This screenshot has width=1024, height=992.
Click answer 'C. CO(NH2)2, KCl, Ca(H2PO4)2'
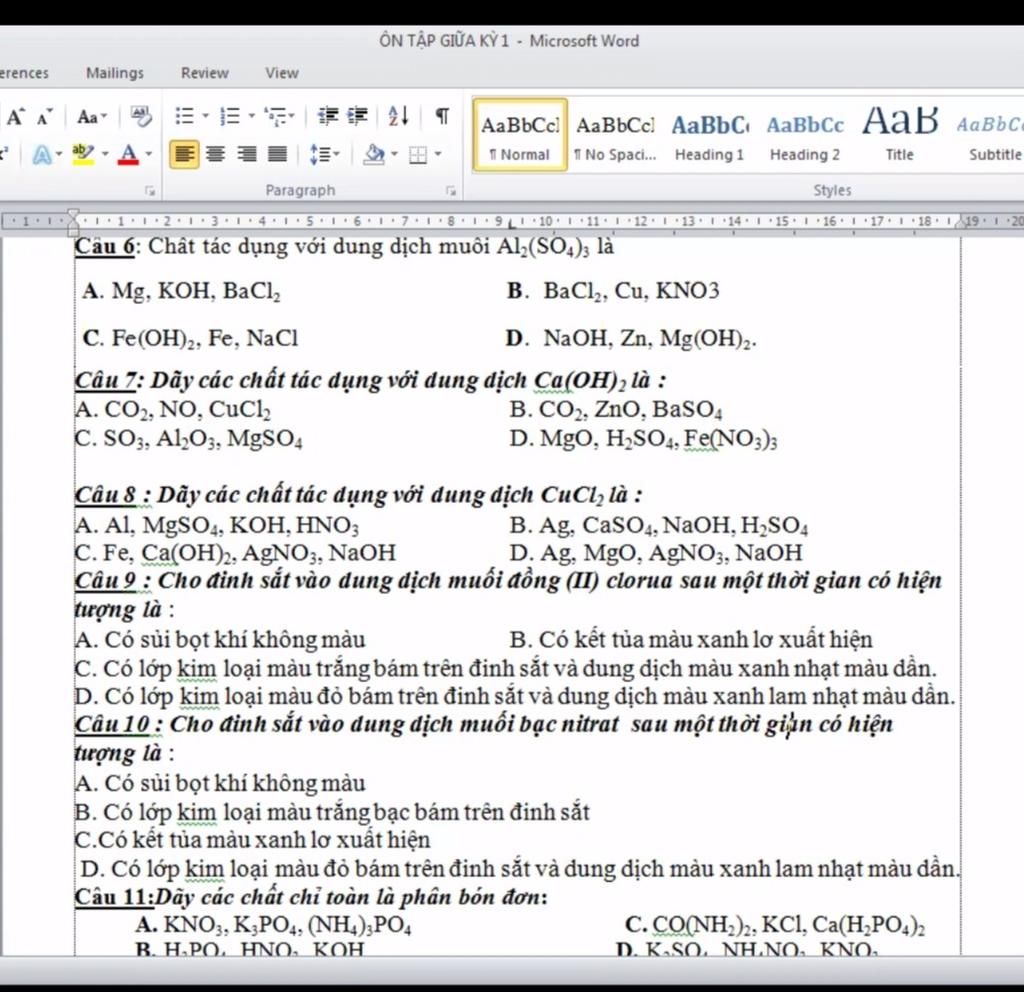pyautogui.click(x=775, y=925)
